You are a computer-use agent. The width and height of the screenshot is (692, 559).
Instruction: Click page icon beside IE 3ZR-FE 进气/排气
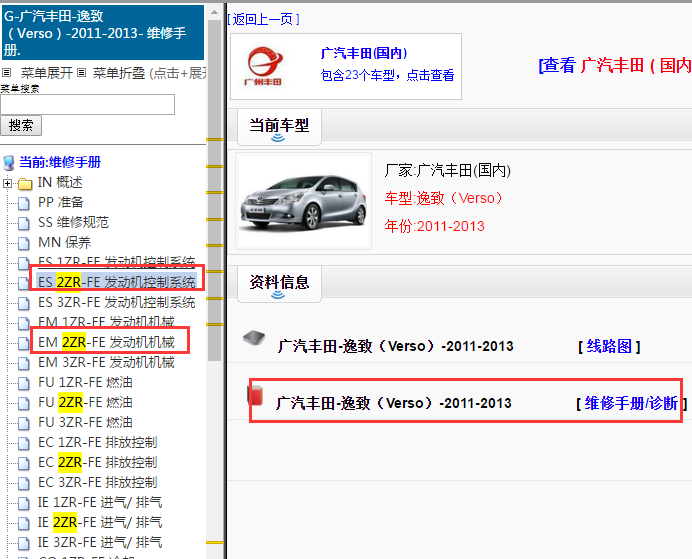pyautogui.click(x=24, y=543)
